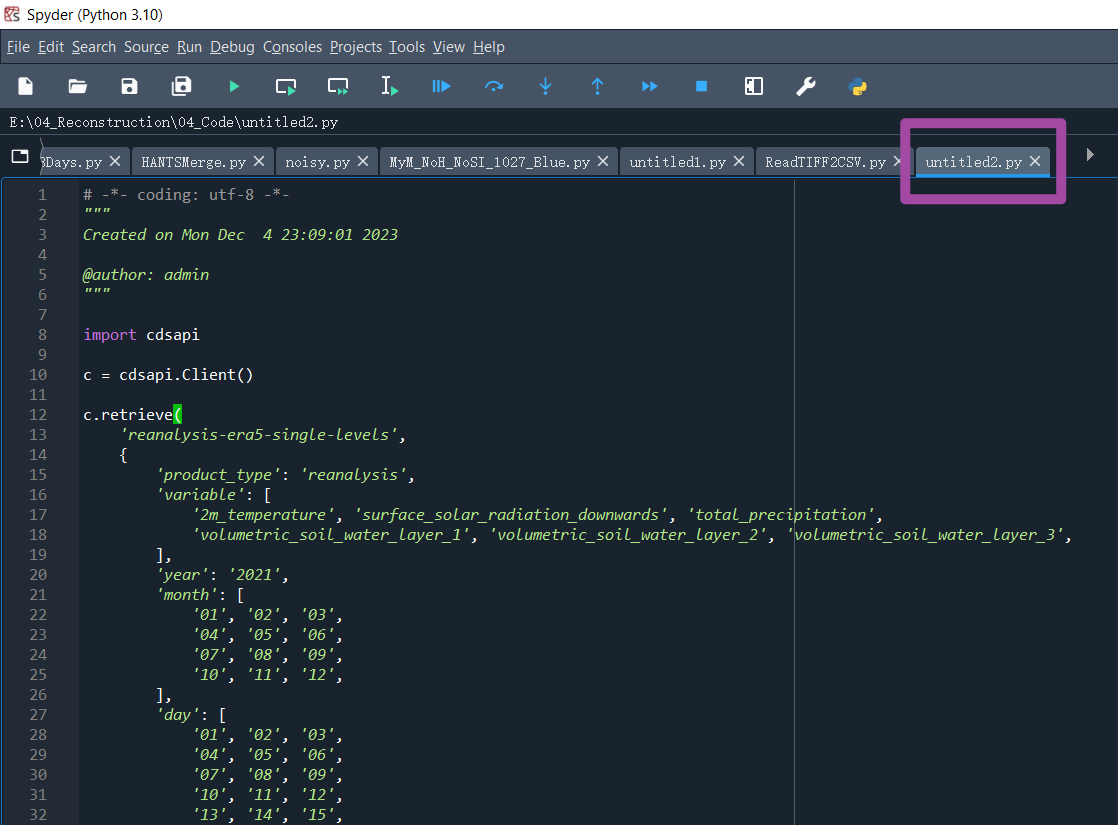
Task: Run current cell and advance to next
Action: (x=338, y=86)
